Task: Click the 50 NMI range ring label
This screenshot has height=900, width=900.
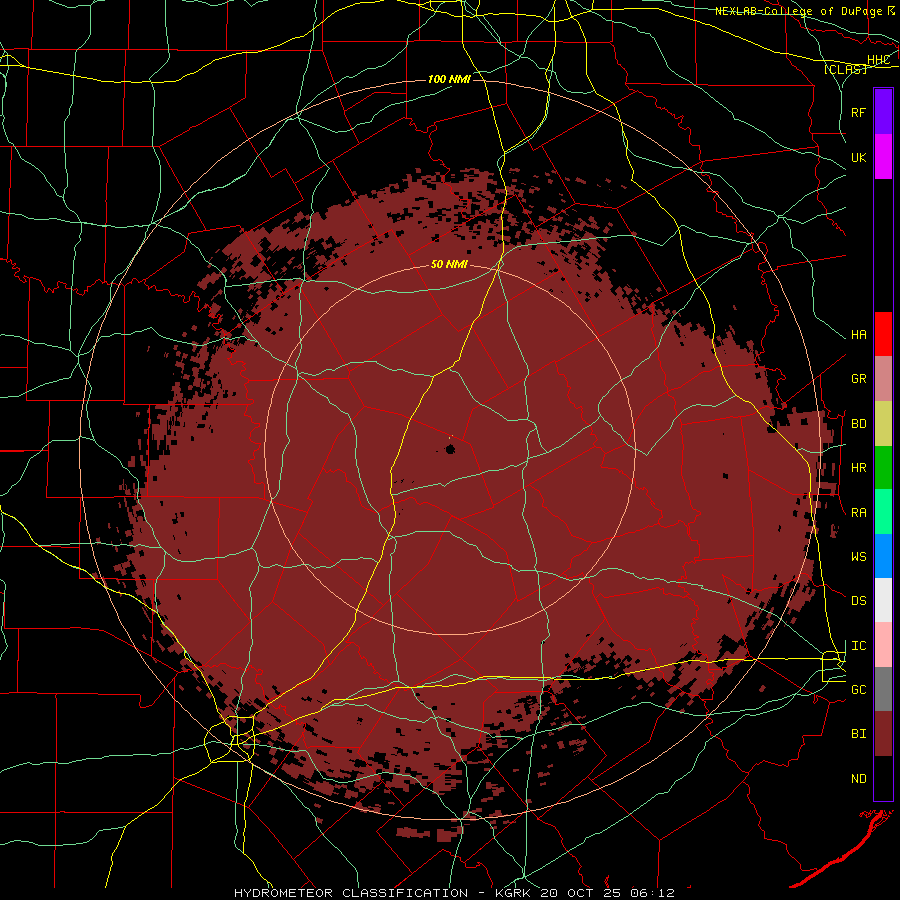Action: pyautogui.click(x=449, y=264)
